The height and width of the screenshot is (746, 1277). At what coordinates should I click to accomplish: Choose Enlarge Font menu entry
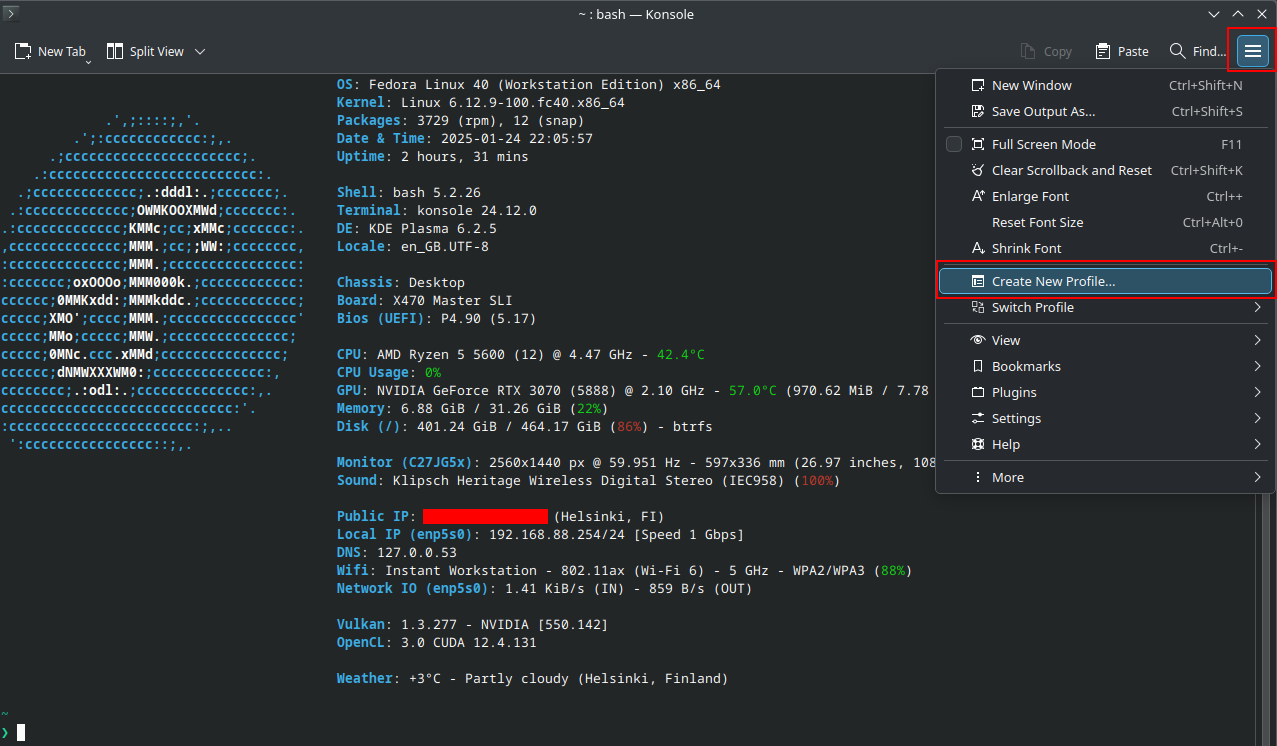[x=1104, y=196]
